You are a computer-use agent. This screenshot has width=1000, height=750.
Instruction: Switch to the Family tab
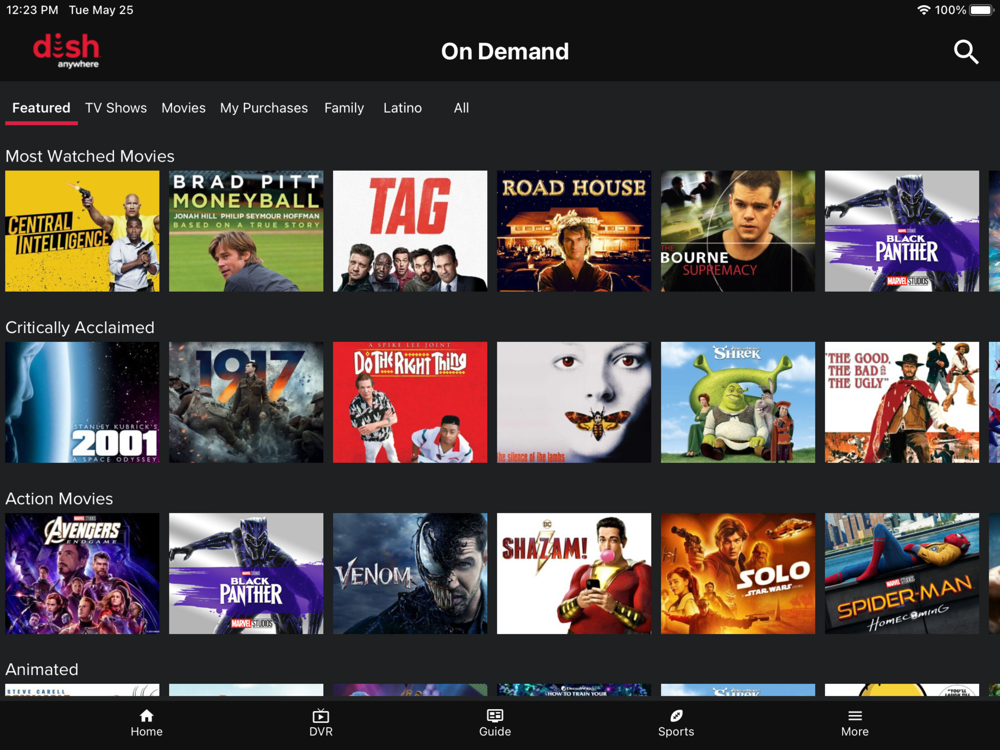(x=344, y=108)
